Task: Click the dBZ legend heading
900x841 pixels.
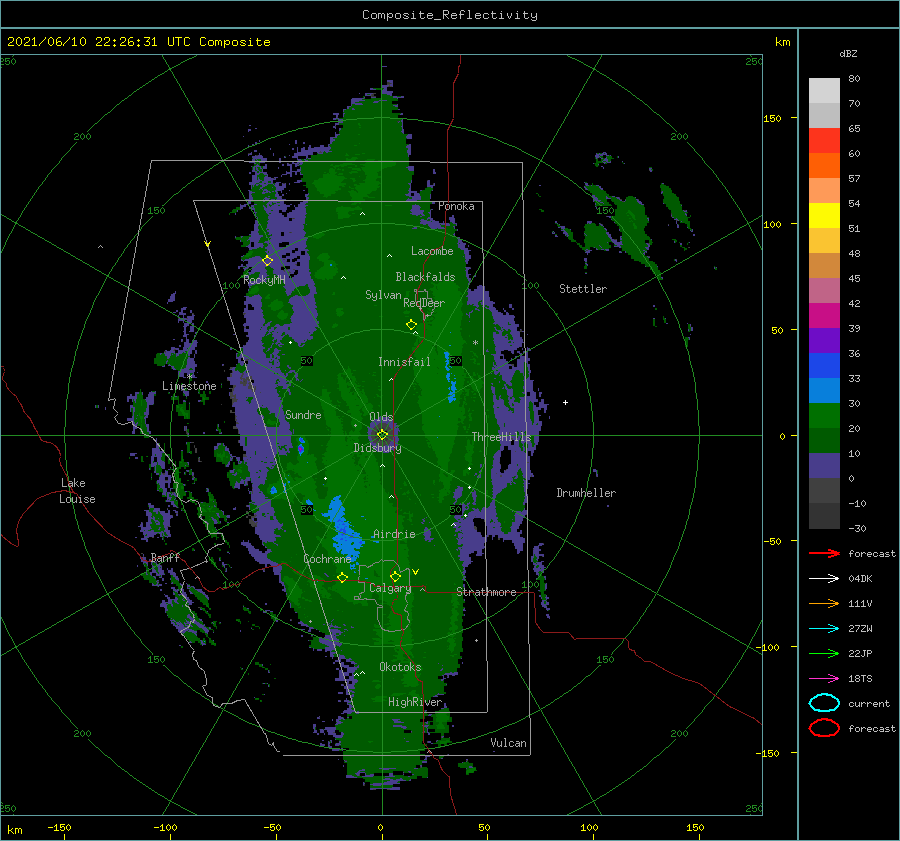Action: tap(848, 53)
